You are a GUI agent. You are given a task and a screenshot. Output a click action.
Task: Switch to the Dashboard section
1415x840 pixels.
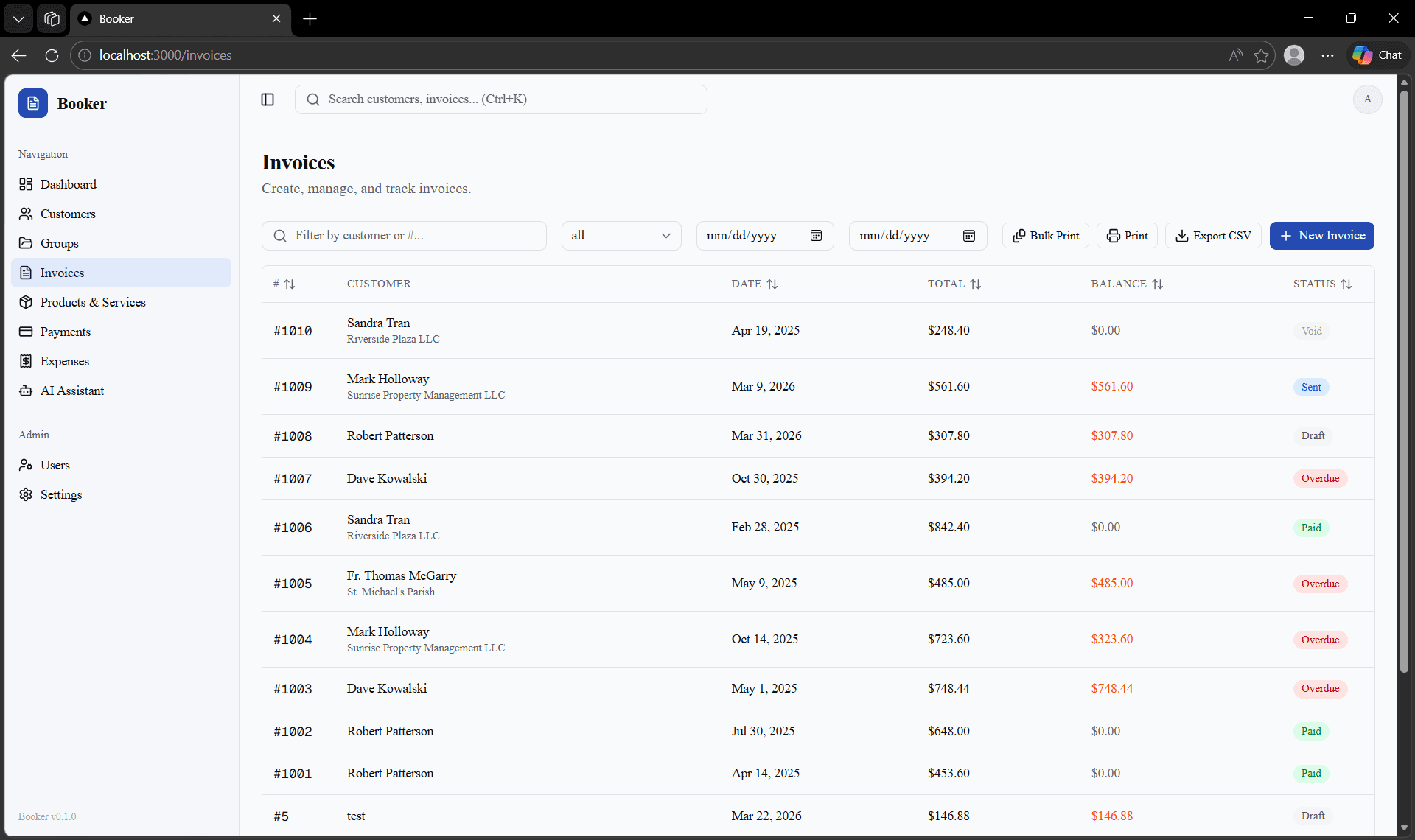click(x=69, y=184)
